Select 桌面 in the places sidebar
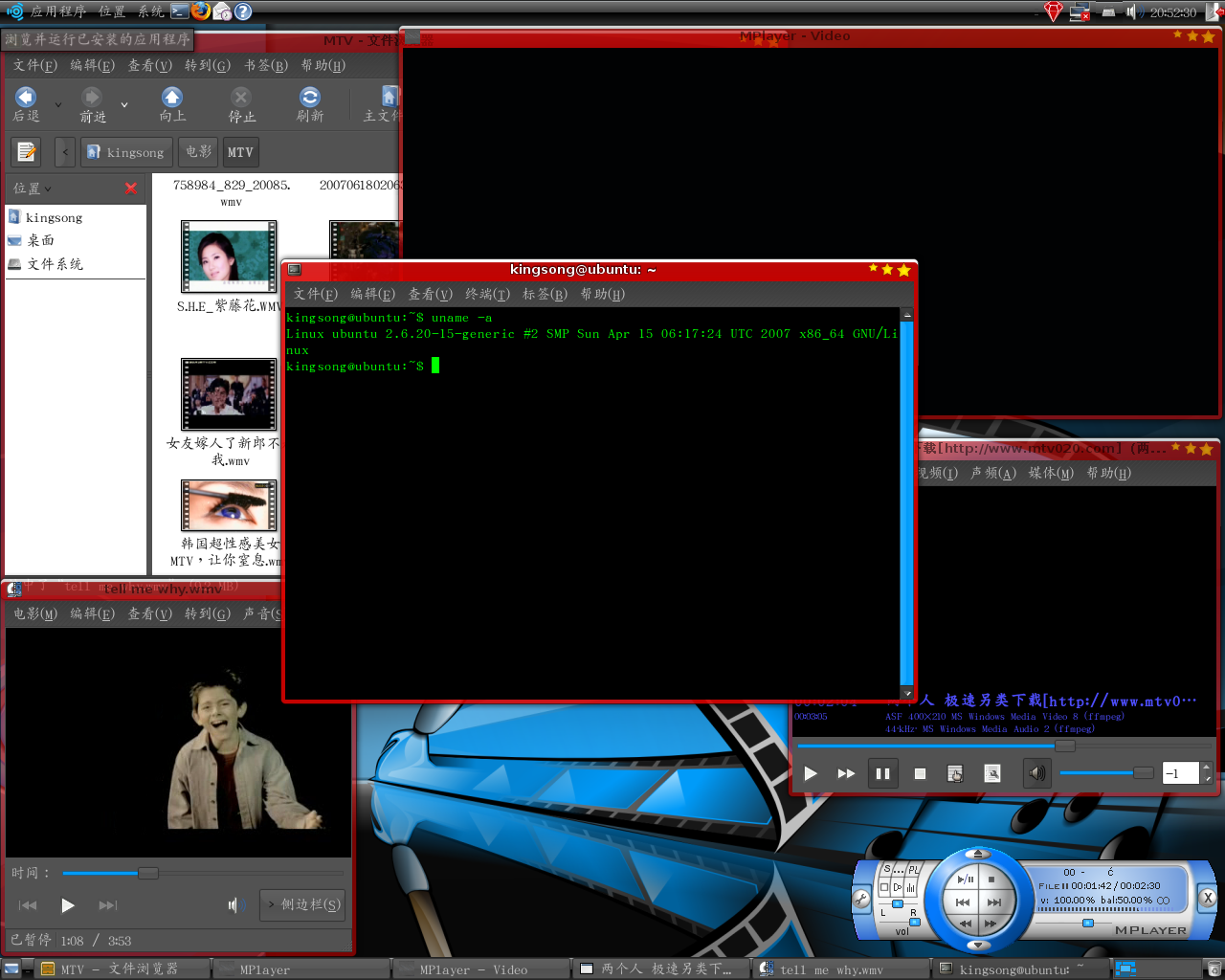Viewport: 1225px width, 980px height. click(x=40, y=240)
